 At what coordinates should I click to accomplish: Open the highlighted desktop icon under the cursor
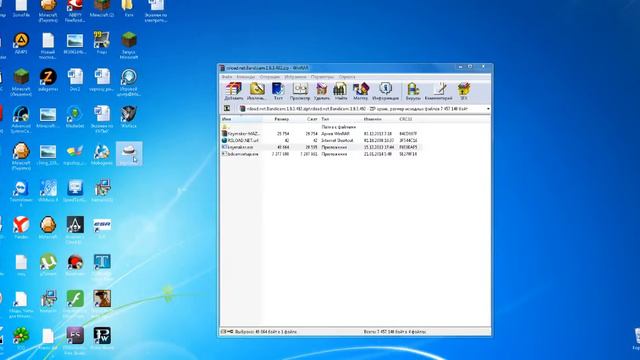(129, 154)
